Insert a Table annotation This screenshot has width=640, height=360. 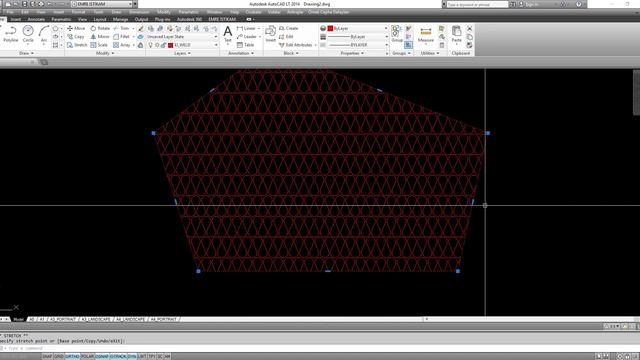[x=245, y=45]
